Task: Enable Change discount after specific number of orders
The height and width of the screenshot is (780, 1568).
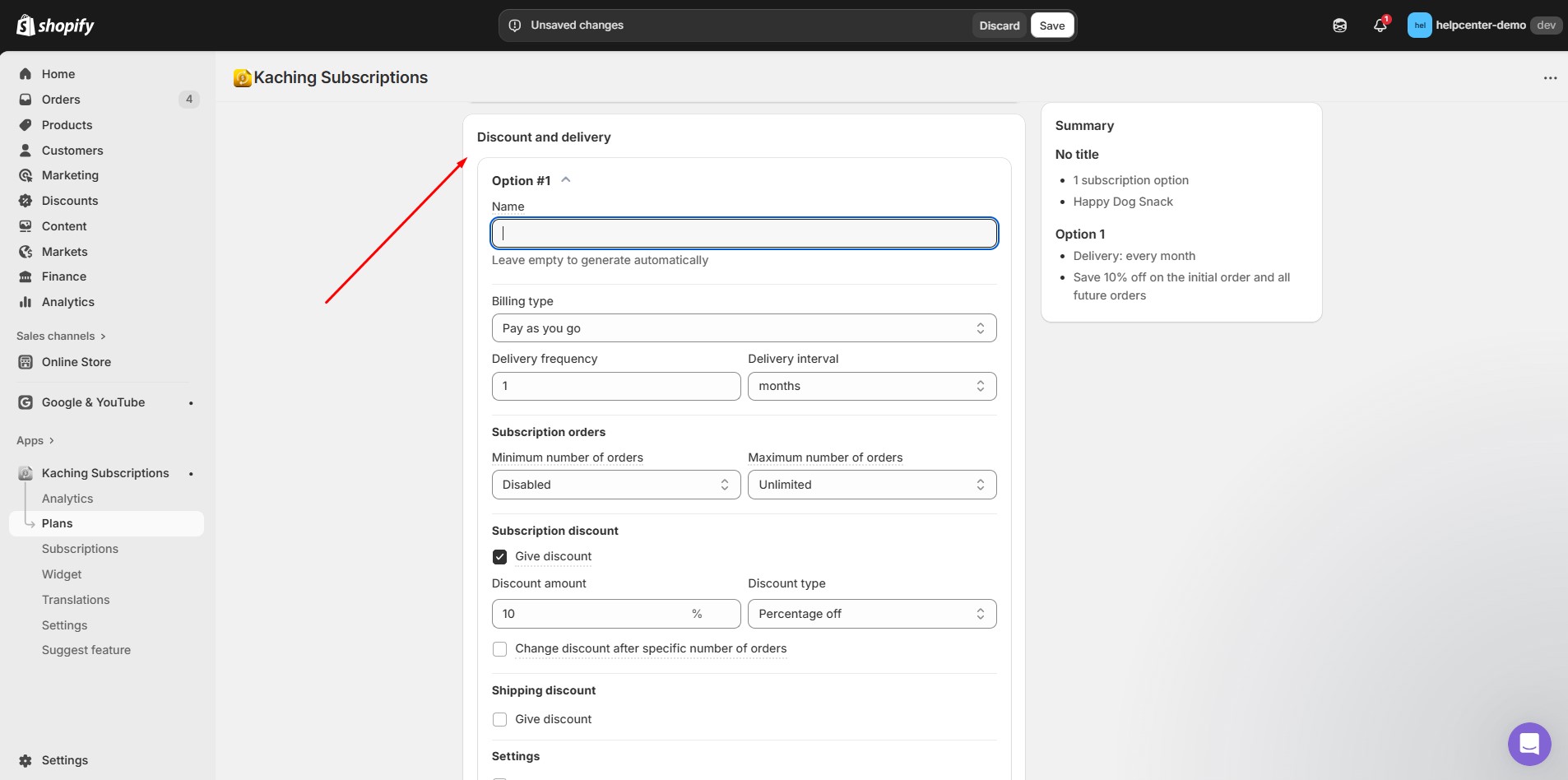Action: point(499,649)
